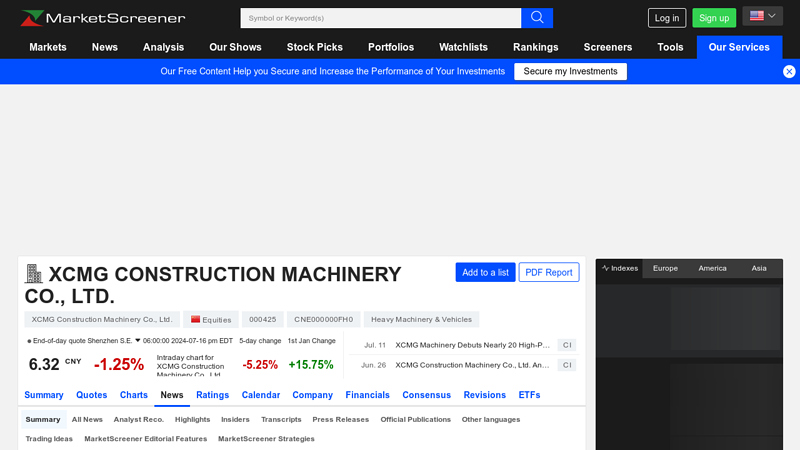Select the News stock tab
Viewport: 800px width, 450px height.
coord(172,395)
